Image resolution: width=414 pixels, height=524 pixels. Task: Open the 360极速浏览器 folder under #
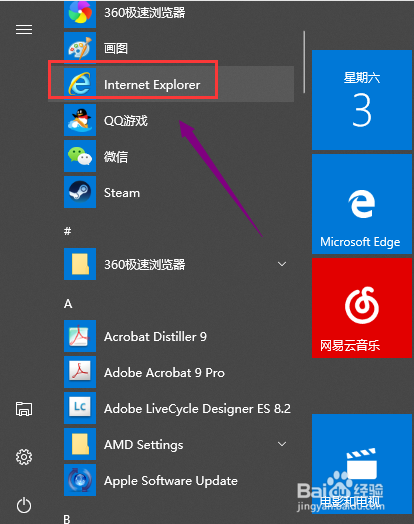[80, 264]
